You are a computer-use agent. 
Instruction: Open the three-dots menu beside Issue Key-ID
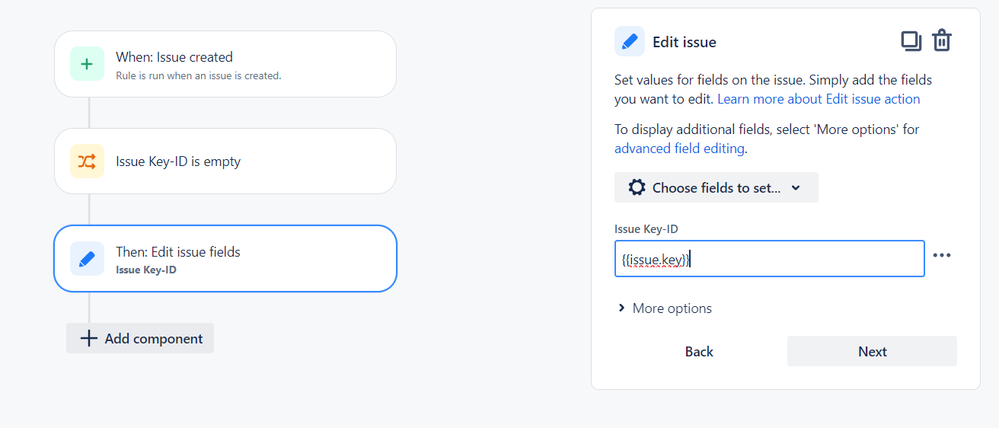[942, 255]
